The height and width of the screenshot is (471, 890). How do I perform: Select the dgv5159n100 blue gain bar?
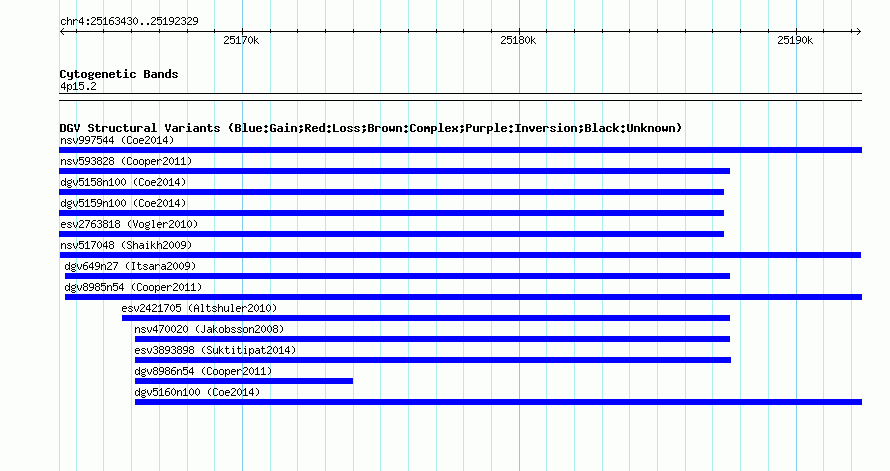pos(392,213)
